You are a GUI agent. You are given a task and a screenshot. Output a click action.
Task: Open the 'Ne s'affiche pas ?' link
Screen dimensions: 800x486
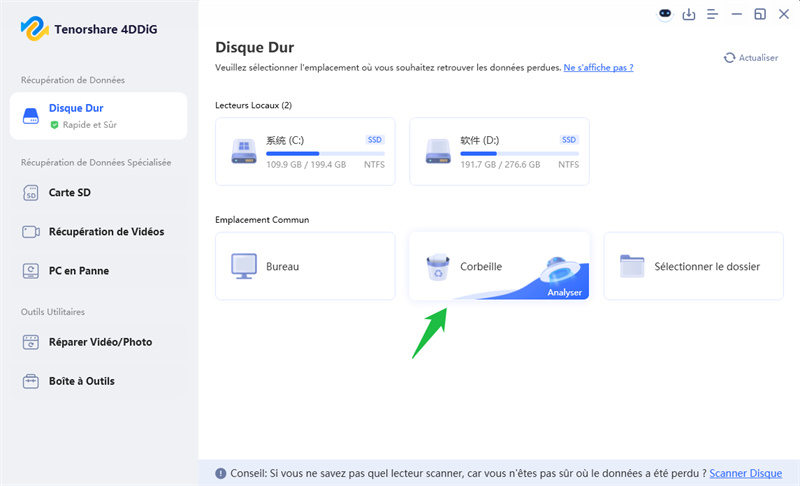coord(598,67)
